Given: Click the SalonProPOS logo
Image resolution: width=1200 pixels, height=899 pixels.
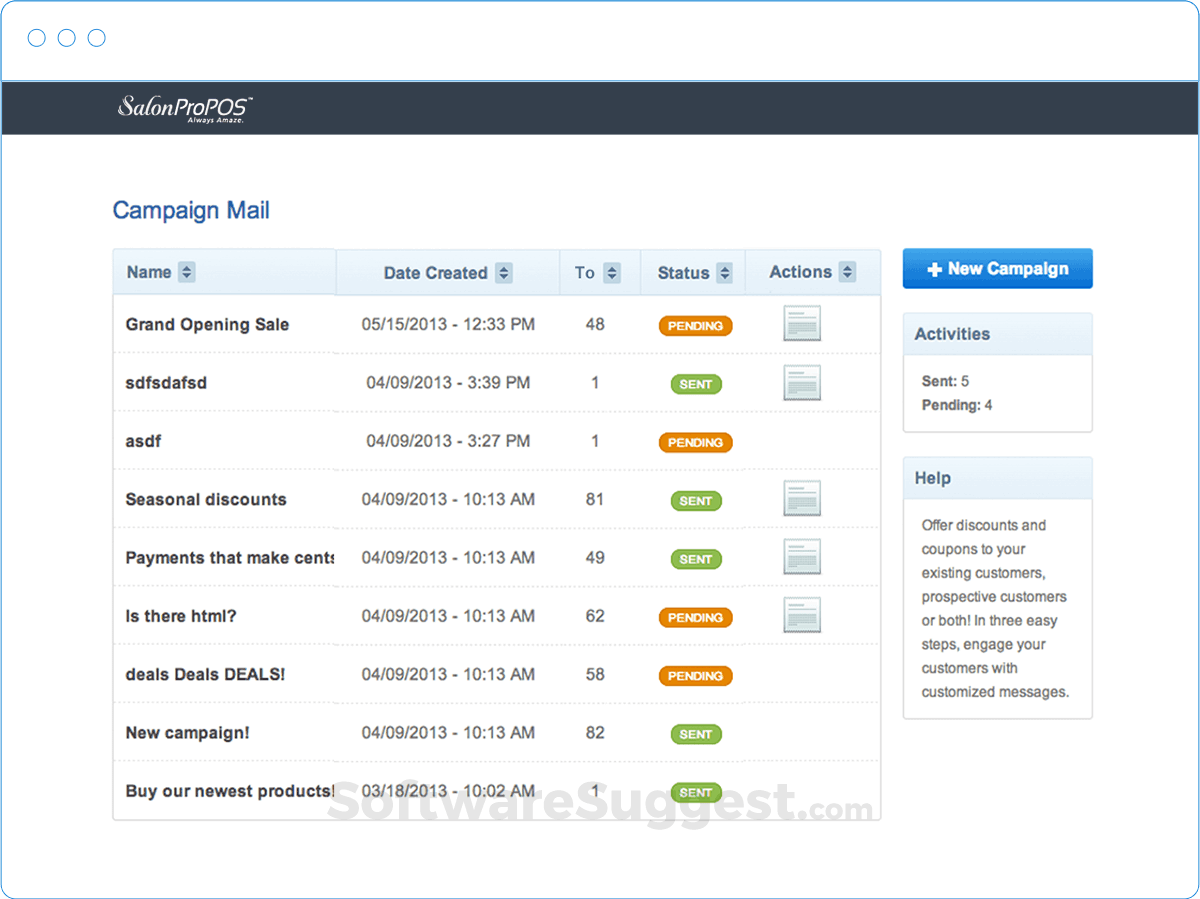Looking at the screenshot, I should [x=184, y=107].
